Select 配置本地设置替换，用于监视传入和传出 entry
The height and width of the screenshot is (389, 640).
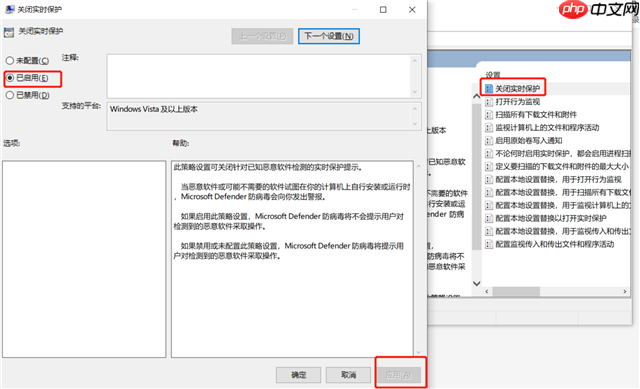562,231
